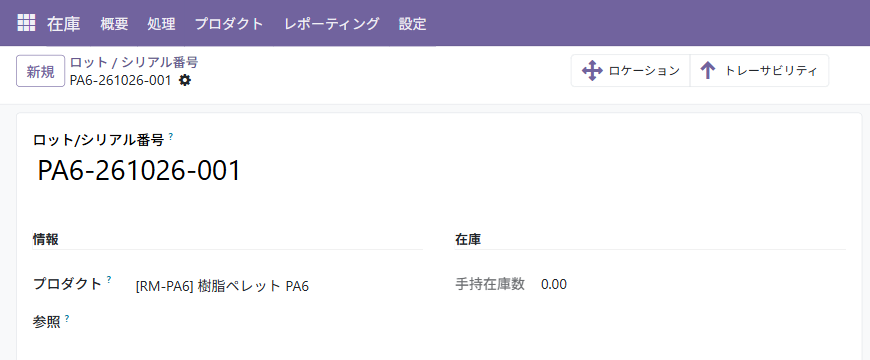Open the apps grid home menu

pos(26,23)
